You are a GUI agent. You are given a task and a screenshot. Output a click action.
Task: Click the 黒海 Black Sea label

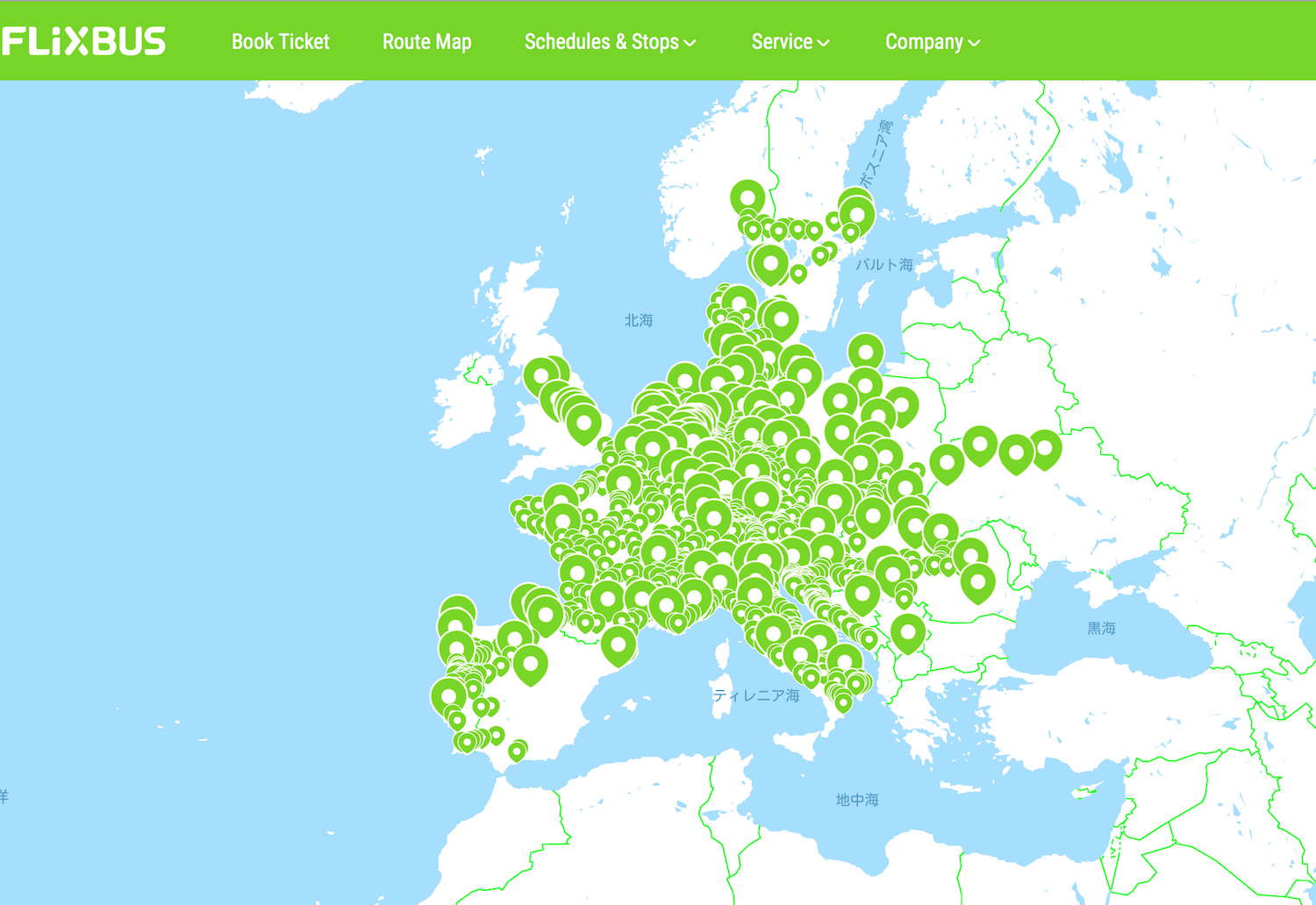pyautogui.click(x=1102, y=628)
